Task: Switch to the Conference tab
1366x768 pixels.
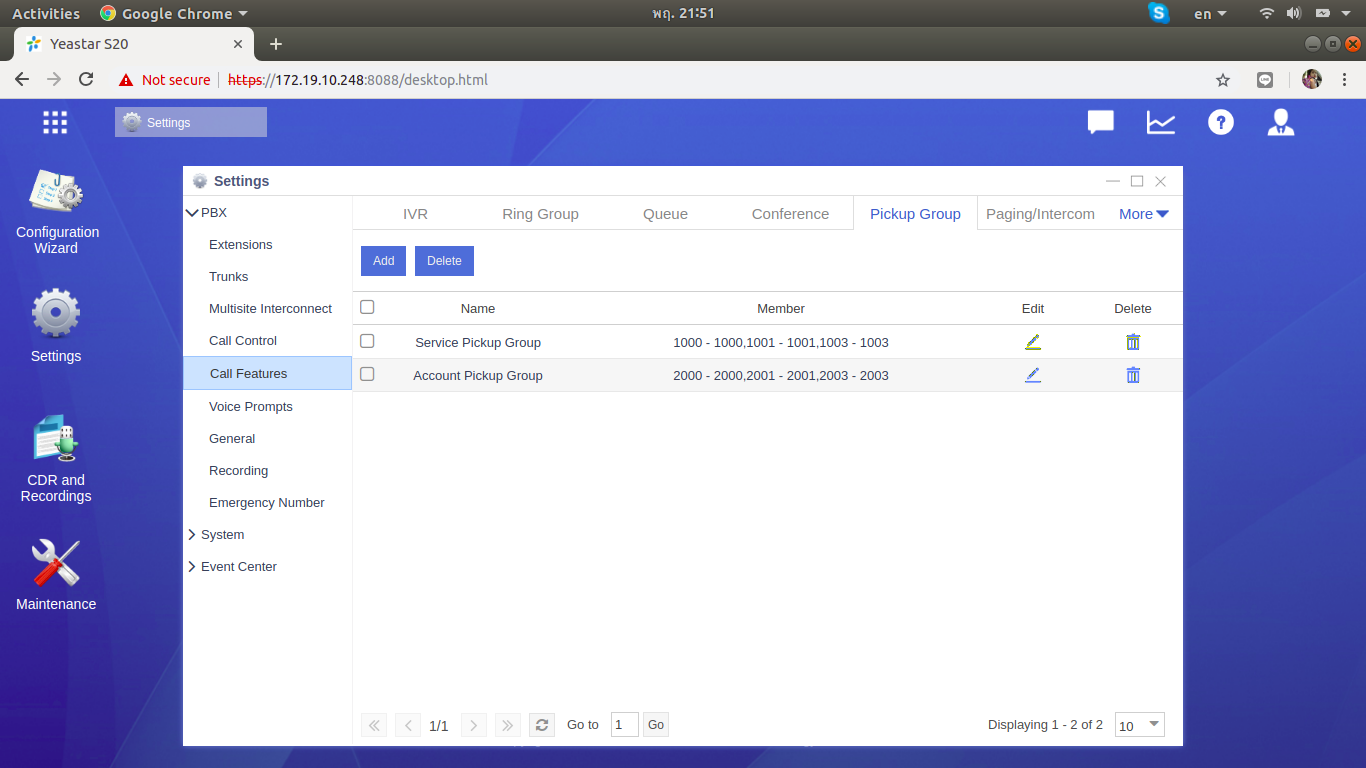Action: tap(790, 214)
